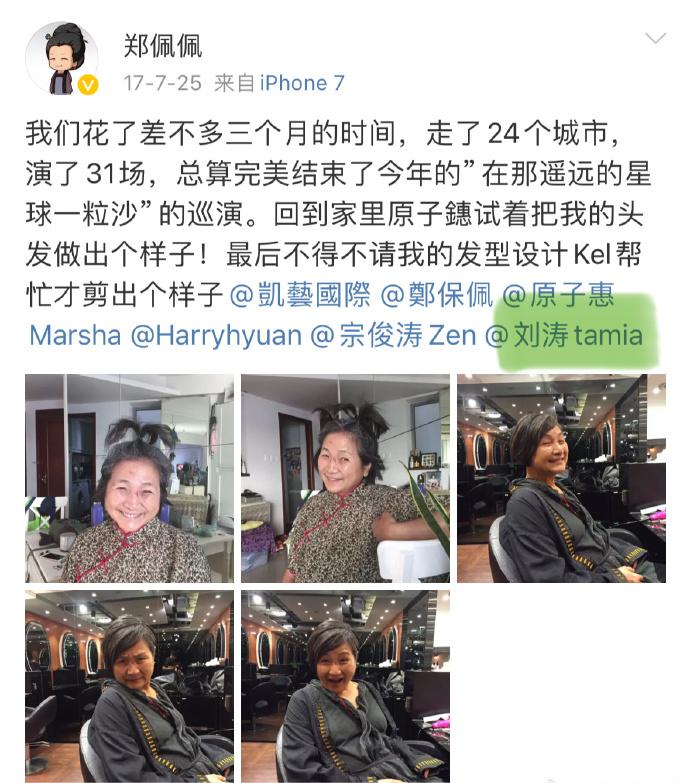View first photo with spiky hair
Viewport: 690px width, 783px height.
(x=129, y=478)
